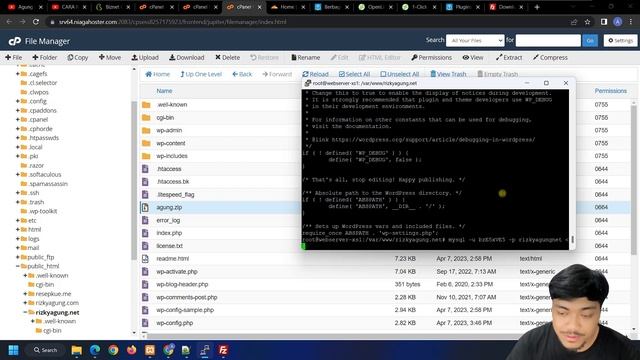This screenshot has width=640, height=360.
Task: Select All files
Action: [x=354, y=74]
